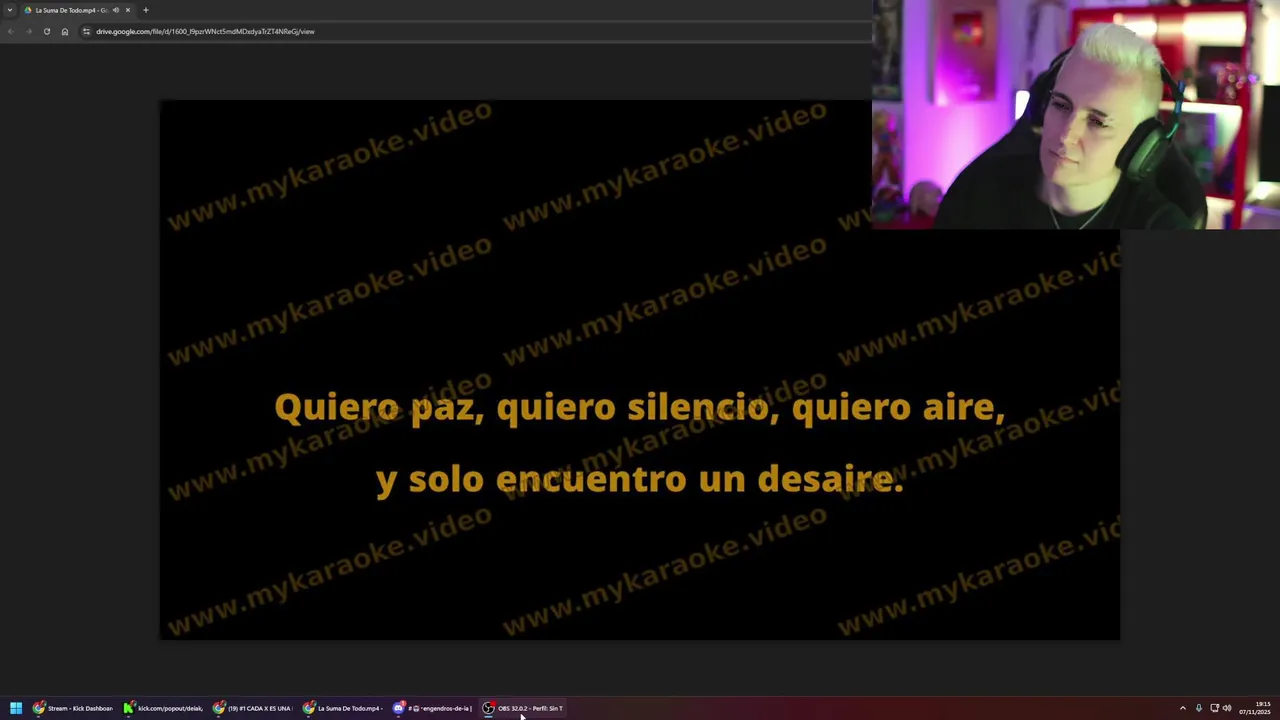This screenshot has width=1280, height=720.
Task: Open the Chrome tab search dropdown arrow
Action: (10, 10)
